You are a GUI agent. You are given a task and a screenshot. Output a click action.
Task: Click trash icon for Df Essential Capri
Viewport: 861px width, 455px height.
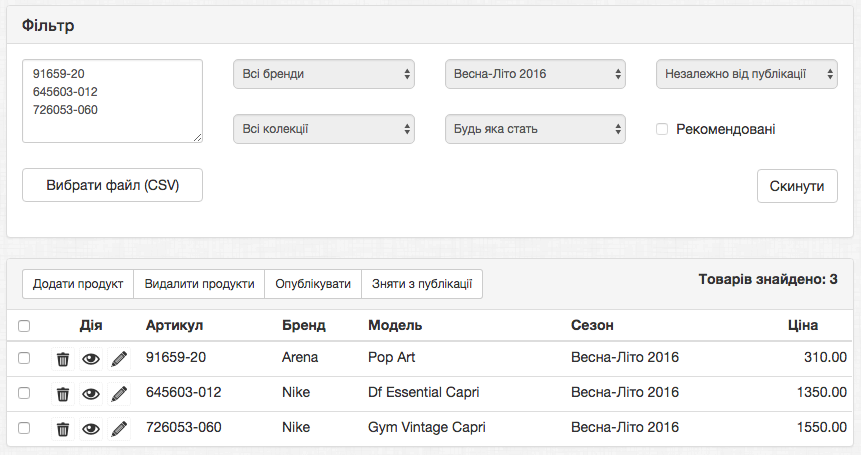(62, 393)
